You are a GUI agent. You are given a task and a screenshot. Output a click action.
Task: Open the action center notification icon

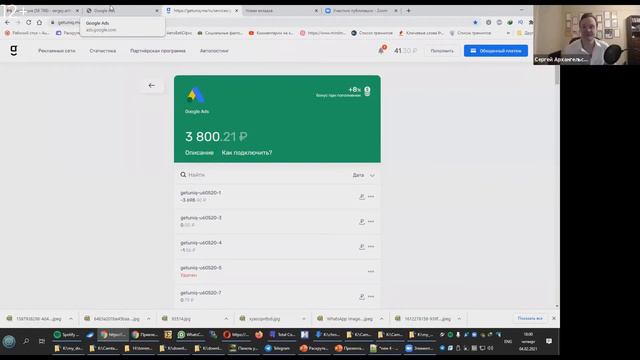[x=549, y=341]
